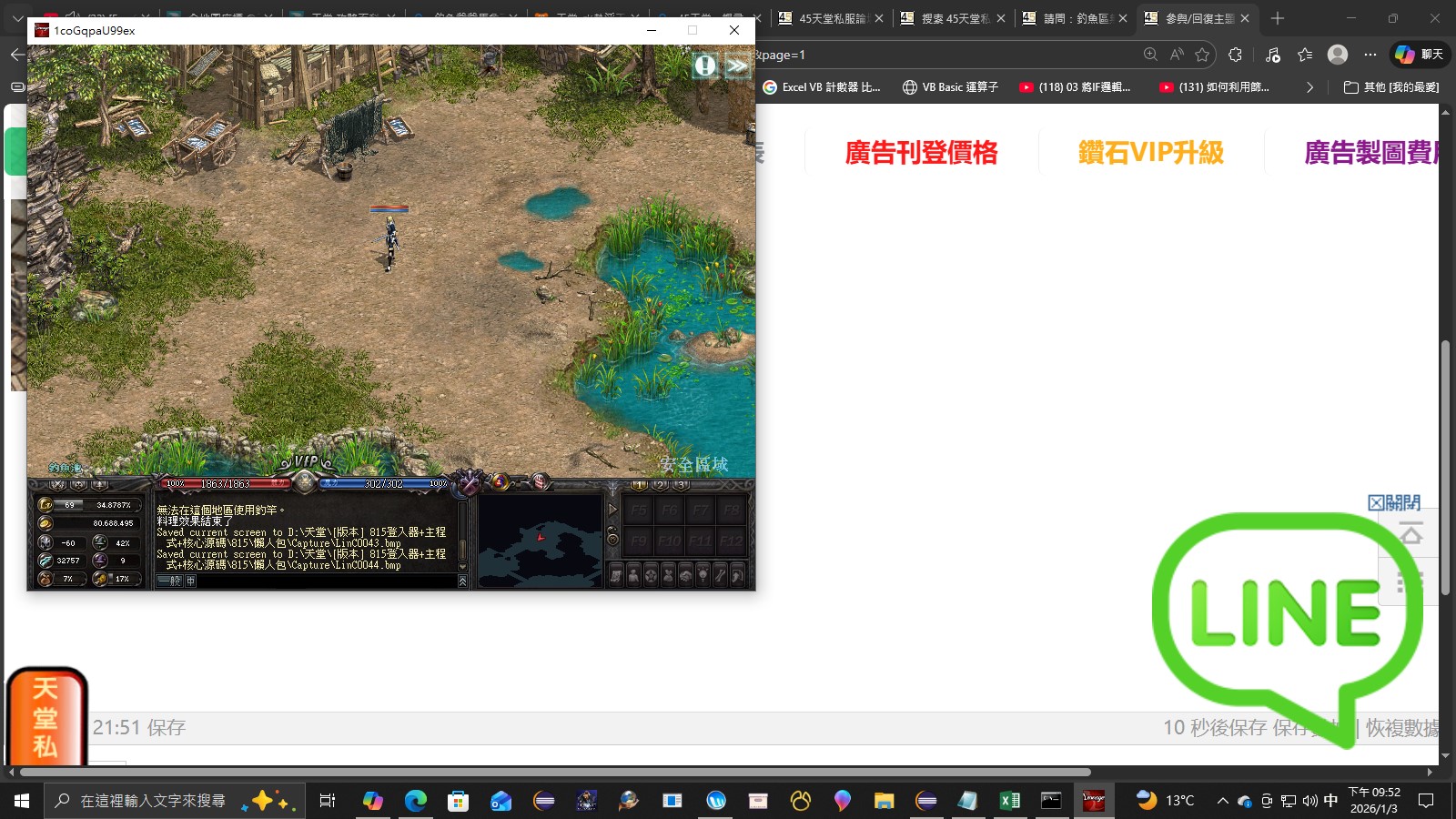Click the blue MP bar showing 302/302
This screenshot has height=819, width=1456.
383,483
